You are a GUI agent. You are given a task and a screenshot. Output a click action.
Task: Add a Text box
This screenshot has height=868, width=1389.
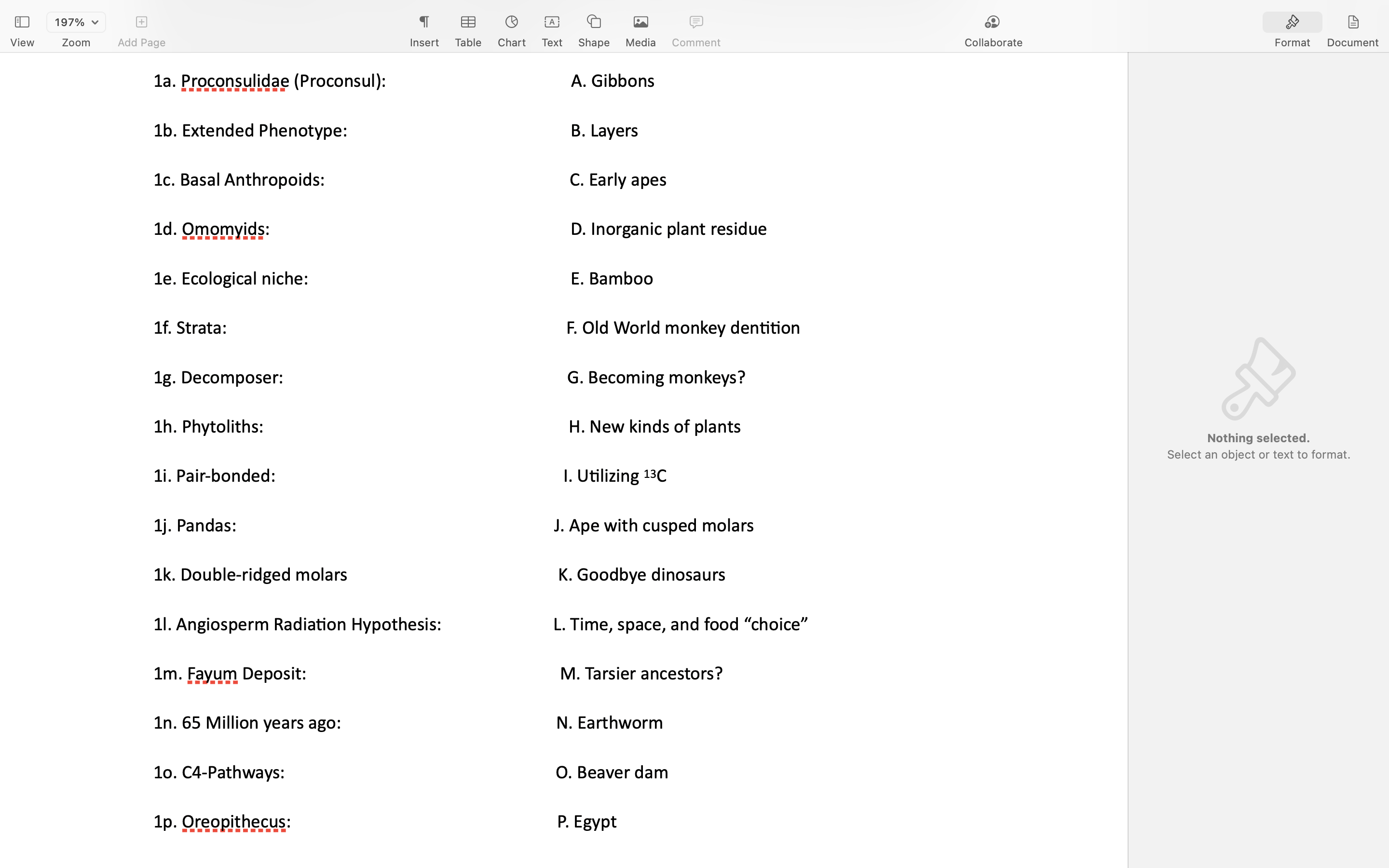coord(552,22)
